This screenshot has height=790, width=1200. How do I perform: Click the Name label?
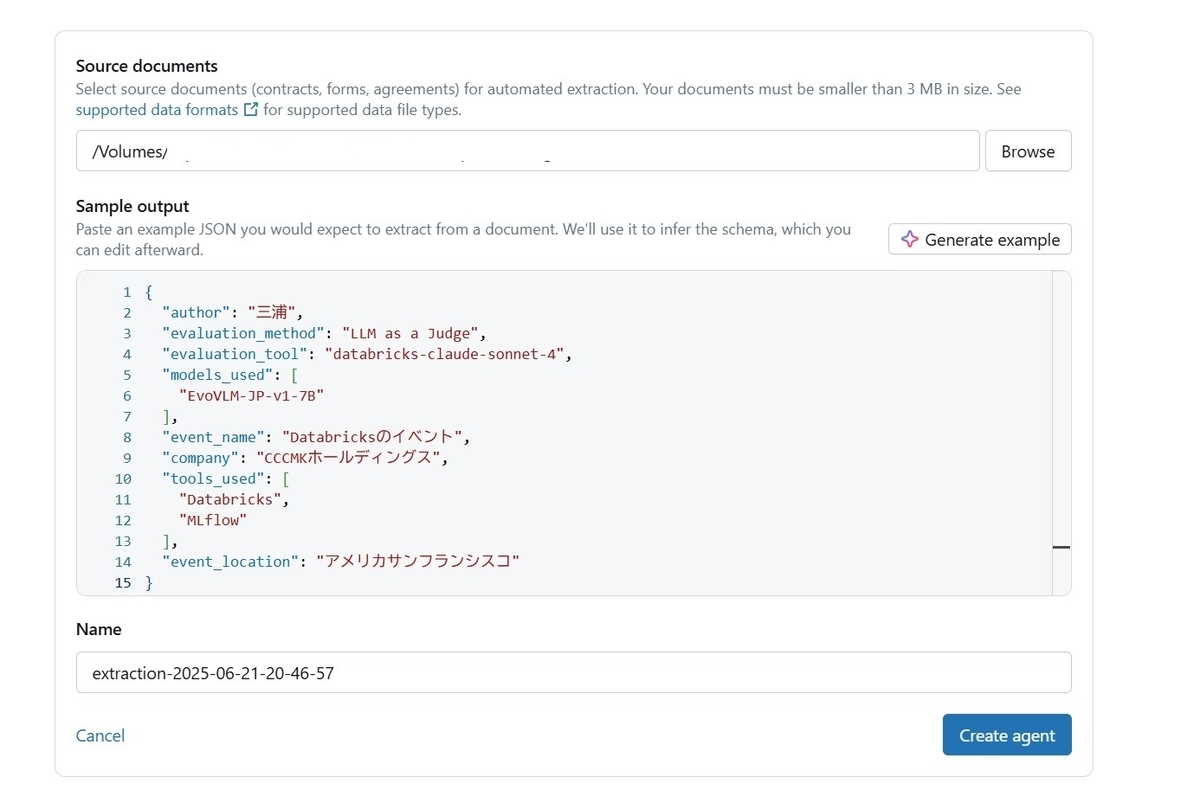click(99, 629)
